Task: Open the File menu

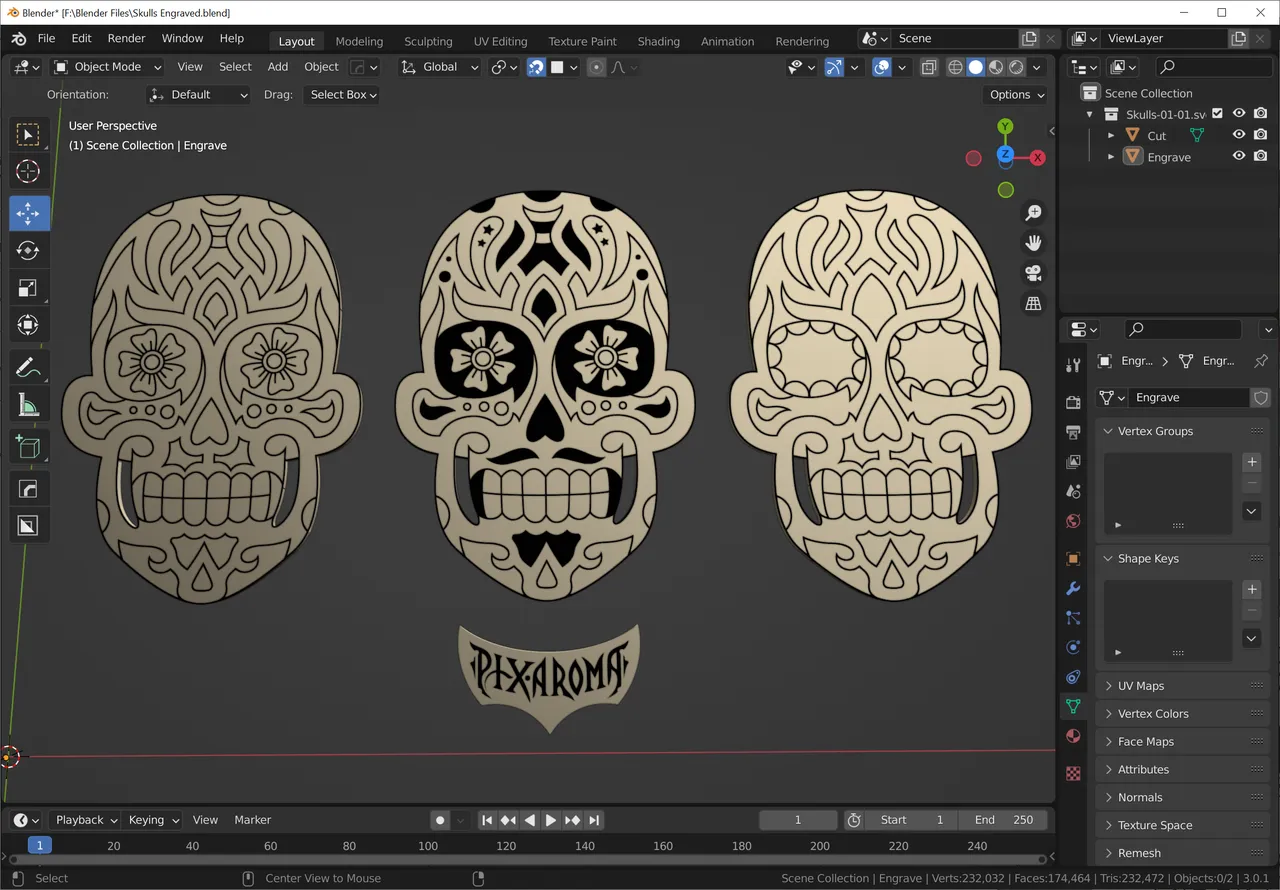Action: point(46,38)
